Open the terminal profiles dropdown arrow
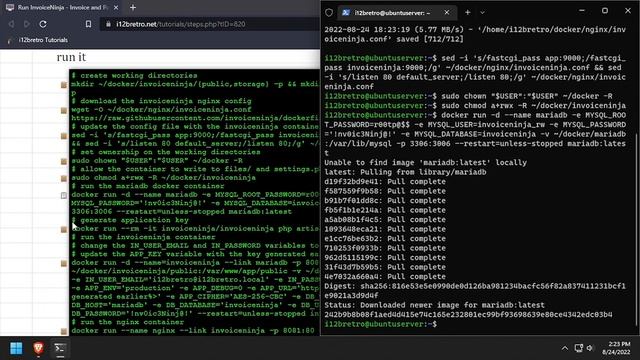The width and height of the screenshot is (640, 360). [482, 13]
